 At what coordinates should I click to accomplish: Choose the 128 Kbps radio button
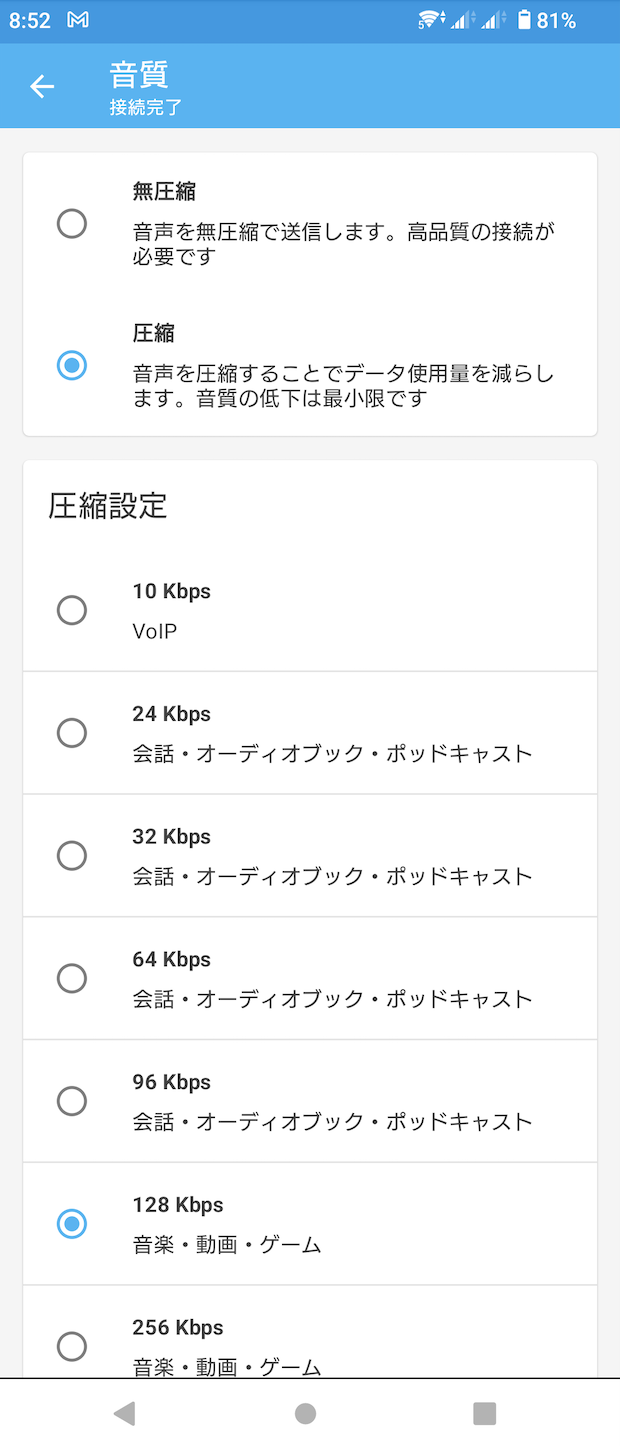coord(72,1223)
